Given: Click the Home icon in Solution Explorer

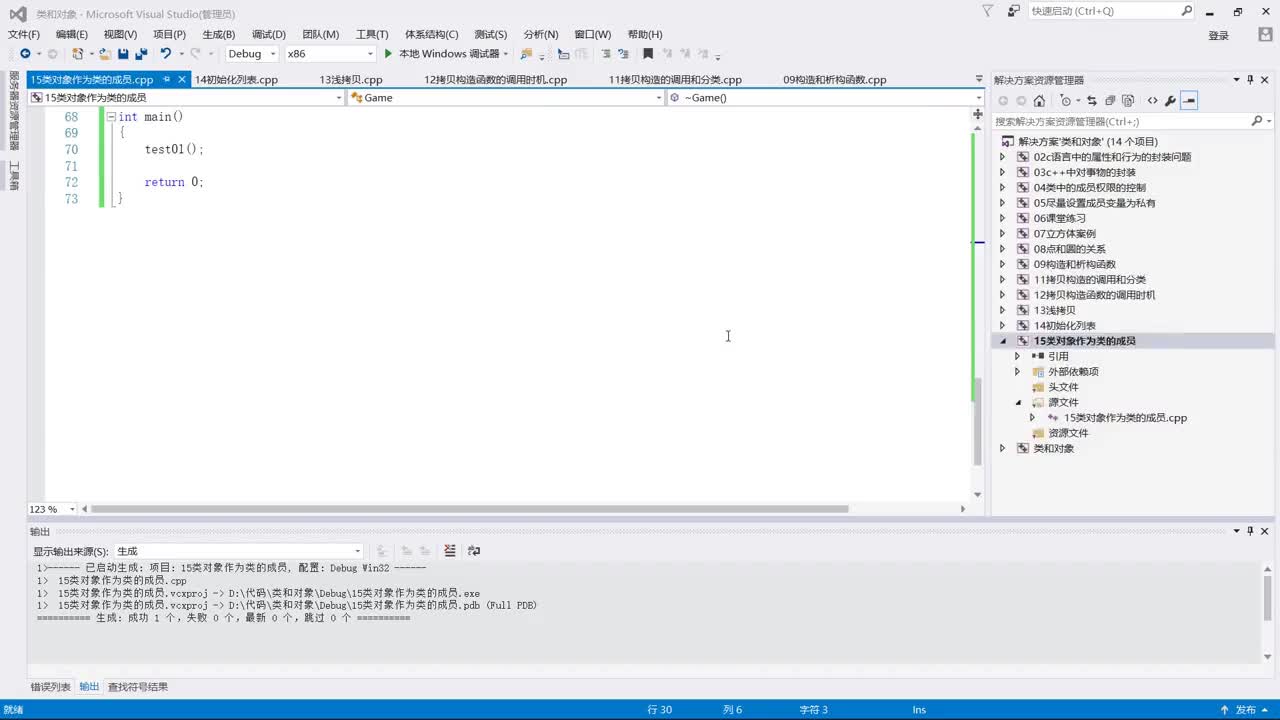Looking at the screenshot, I should [1039, 101].
